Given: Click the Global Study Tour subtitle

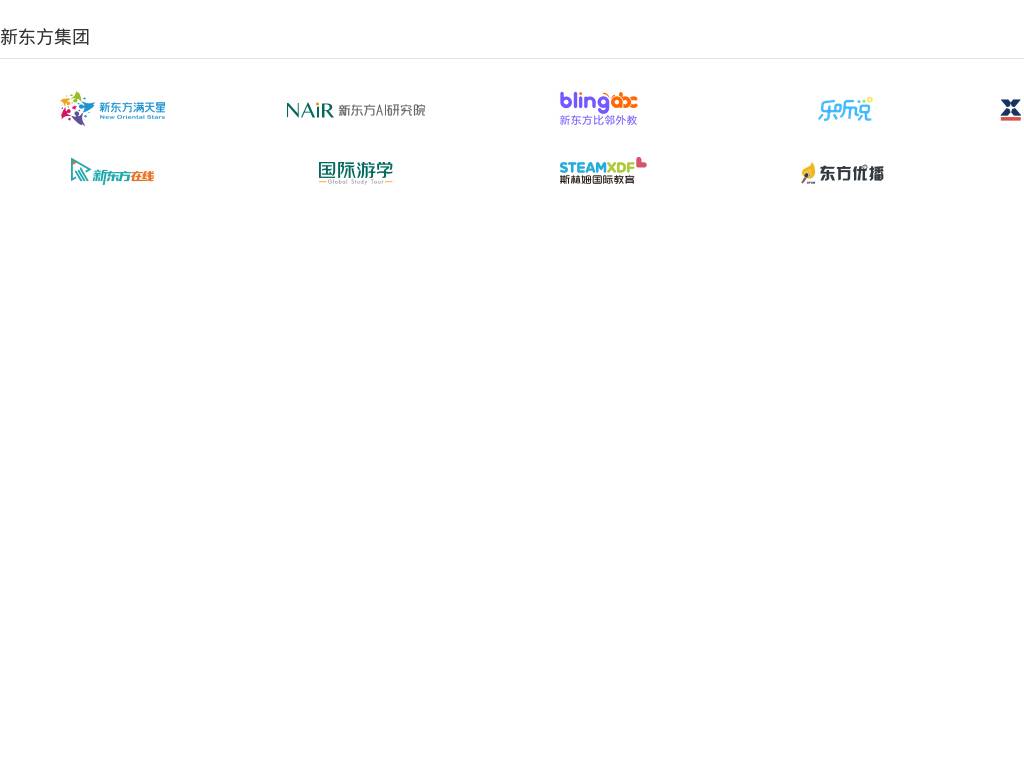Looking at the screenshot, I should (355, 182).
